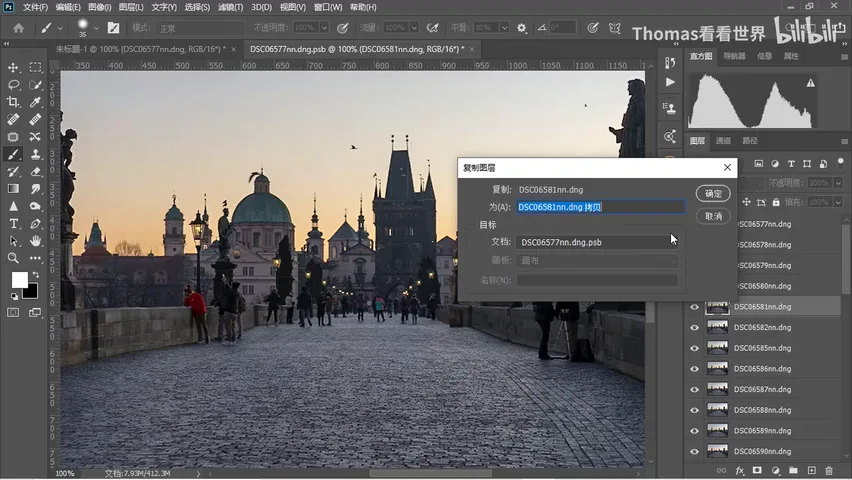This screenshot has width=852, height=480.
Task: Select the Hand tool
Action: click(35, 241)
